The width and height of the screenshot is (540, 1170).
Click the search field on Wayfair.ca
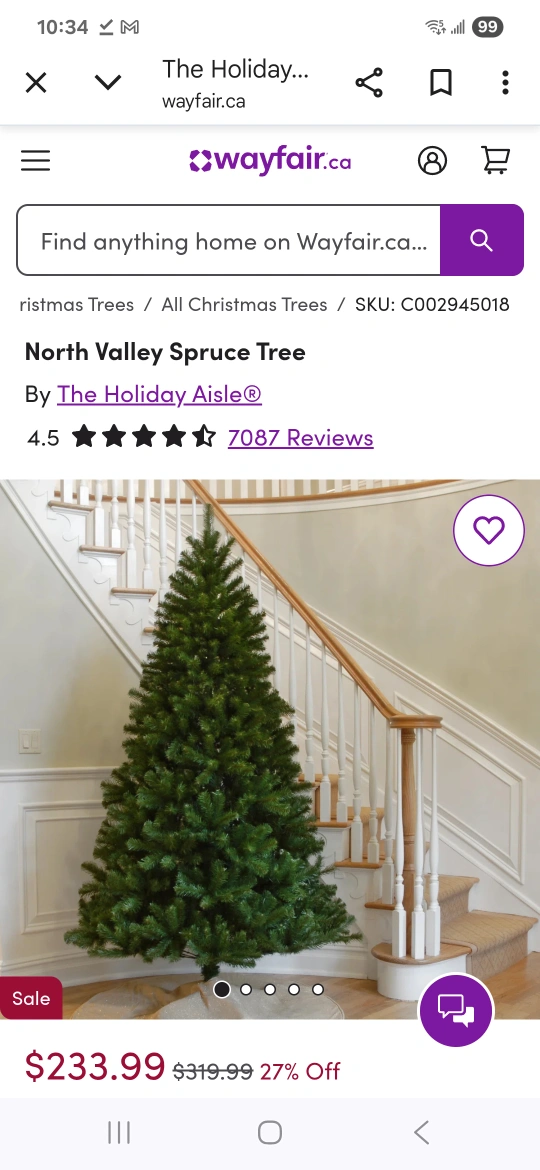click(x=229, y=240)
